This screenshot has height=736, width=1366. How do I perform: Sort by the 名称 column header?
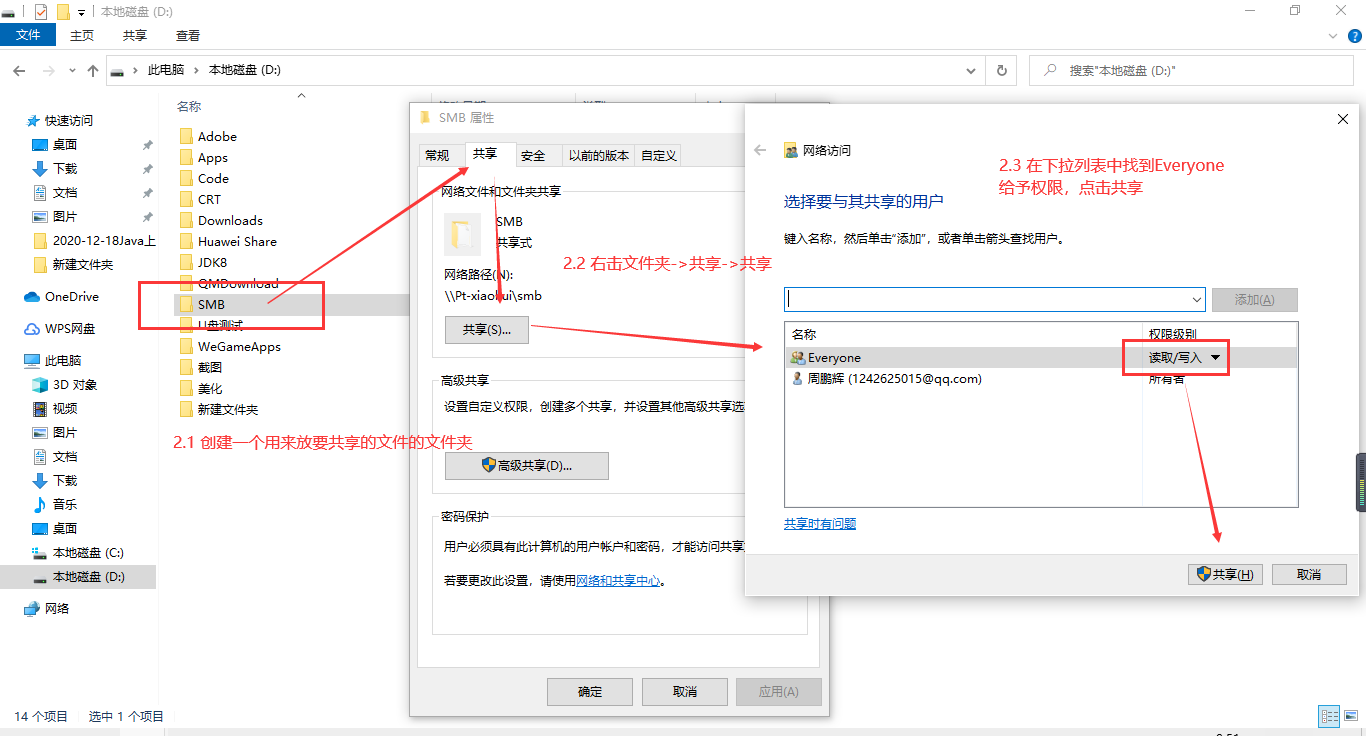(189, 106)
